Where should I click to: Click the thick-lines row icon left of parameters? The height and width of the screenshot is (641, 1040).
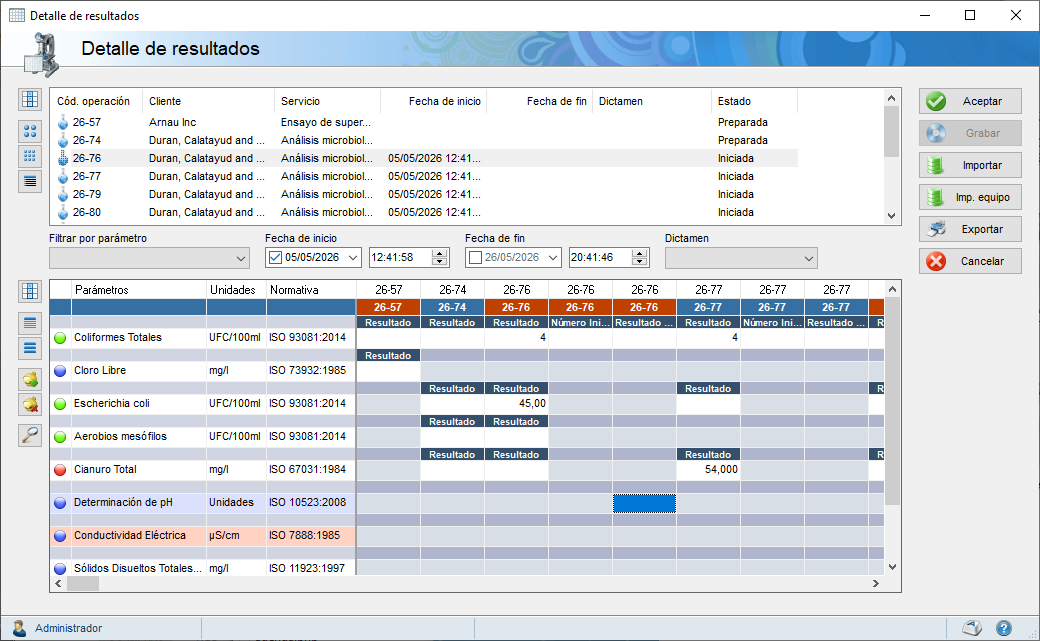tap(30, 348)
